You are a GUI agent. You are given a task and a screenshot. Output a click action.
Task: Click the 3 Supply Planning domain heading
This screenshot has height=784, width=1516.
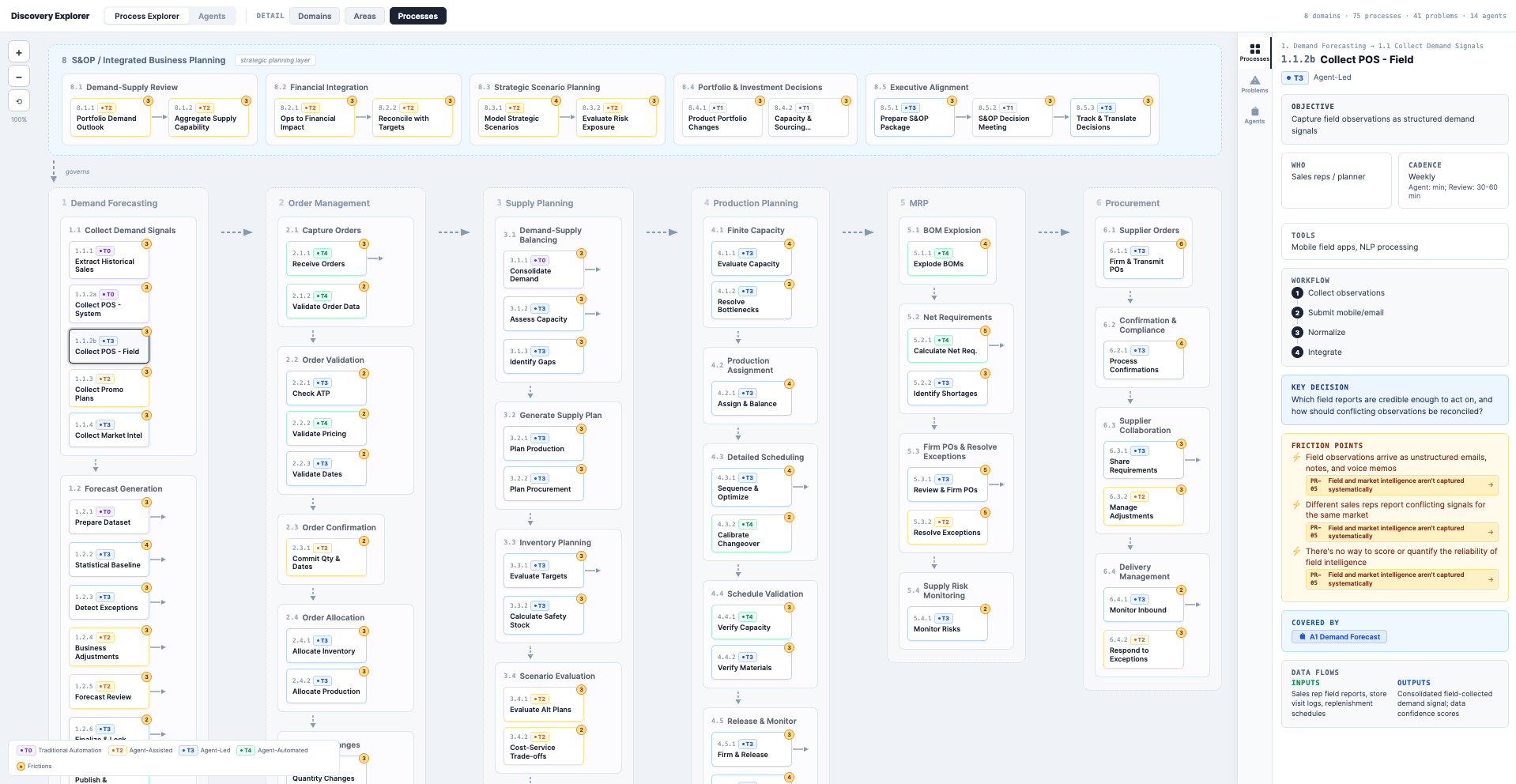[x=534, y=203]
